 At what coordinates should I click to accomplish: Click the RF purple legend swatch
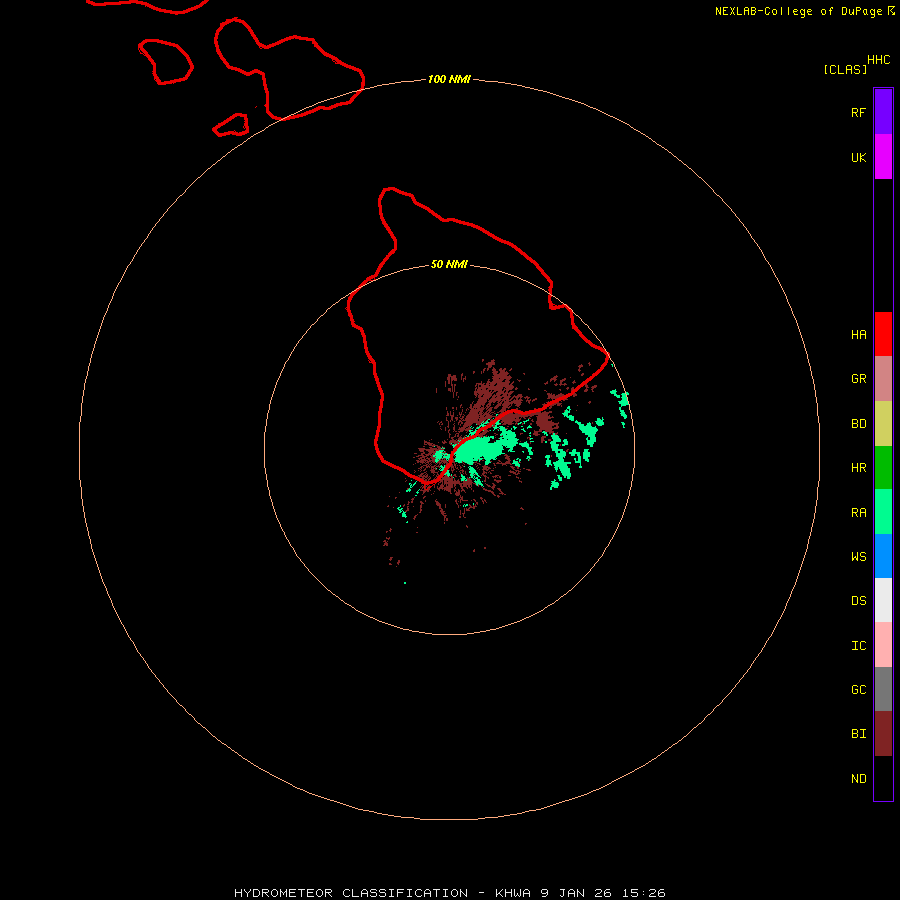point(883,112)
